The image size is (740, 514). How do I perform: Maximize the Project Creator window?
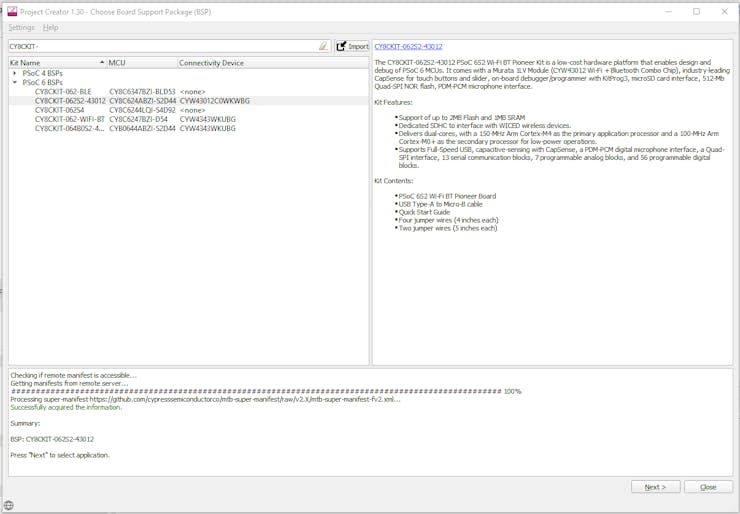click(696, 11)
